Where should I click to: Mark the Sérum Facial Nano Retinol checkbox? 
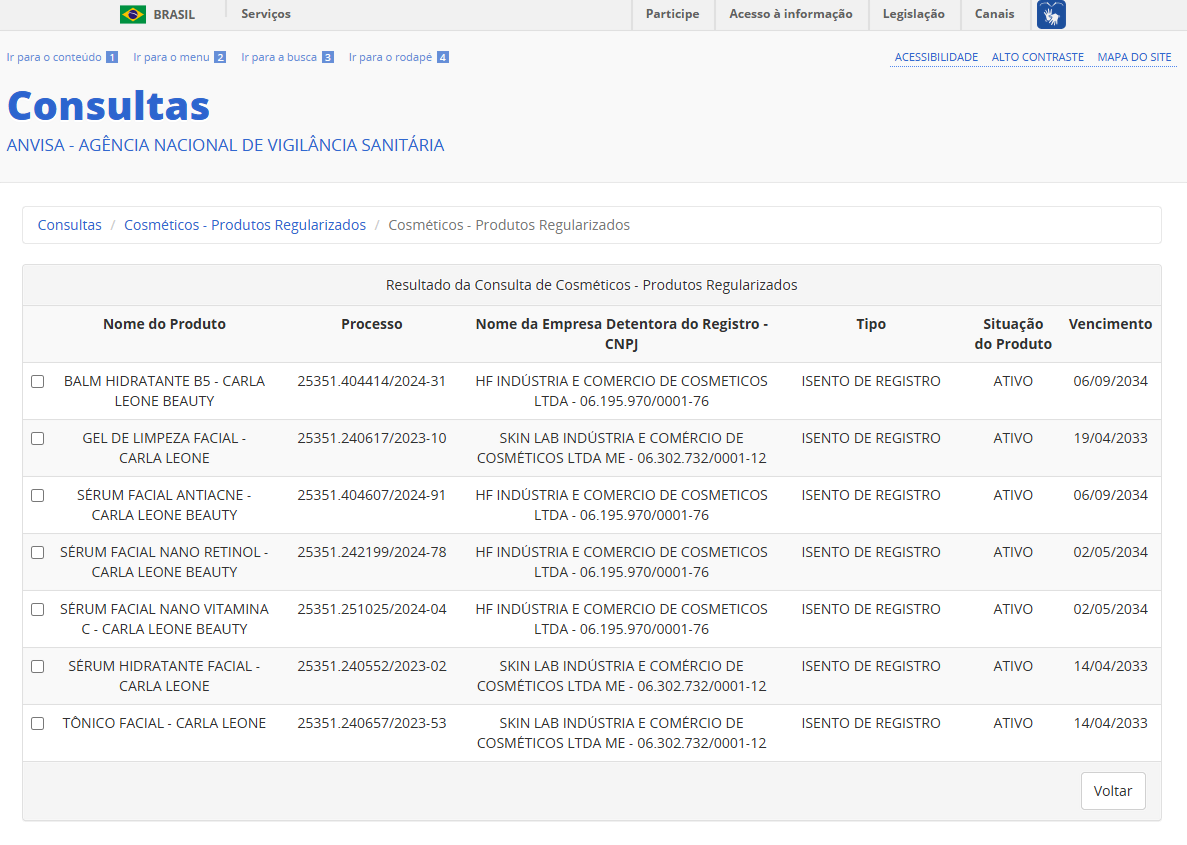pos(38,552)
